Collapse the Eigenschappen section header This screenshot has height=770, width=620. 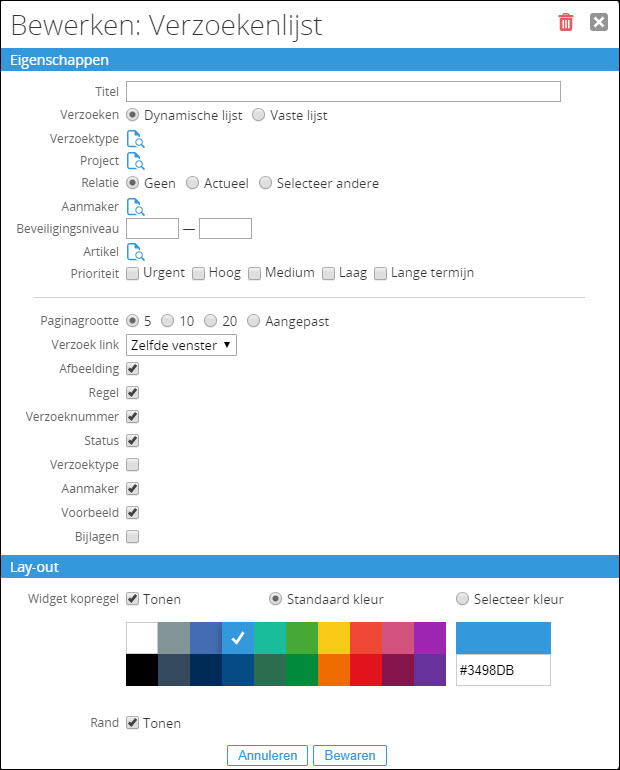pyautogui.click(x=60, y=60)
